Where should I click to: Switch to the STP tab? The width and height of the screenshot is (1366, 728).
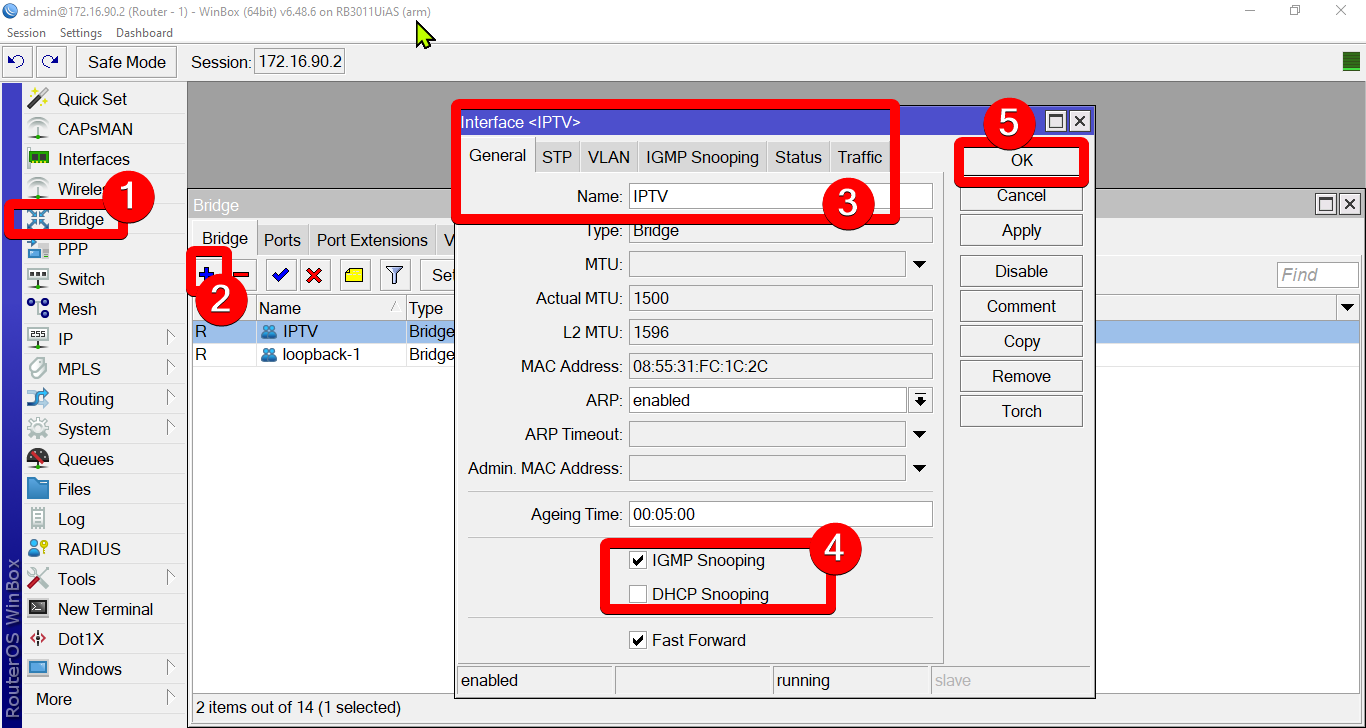coord(557,157)
